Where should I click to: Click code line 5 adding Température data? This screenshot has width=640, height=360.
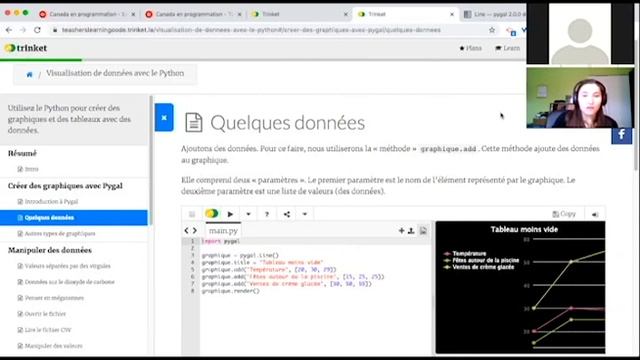pos(269,269)
